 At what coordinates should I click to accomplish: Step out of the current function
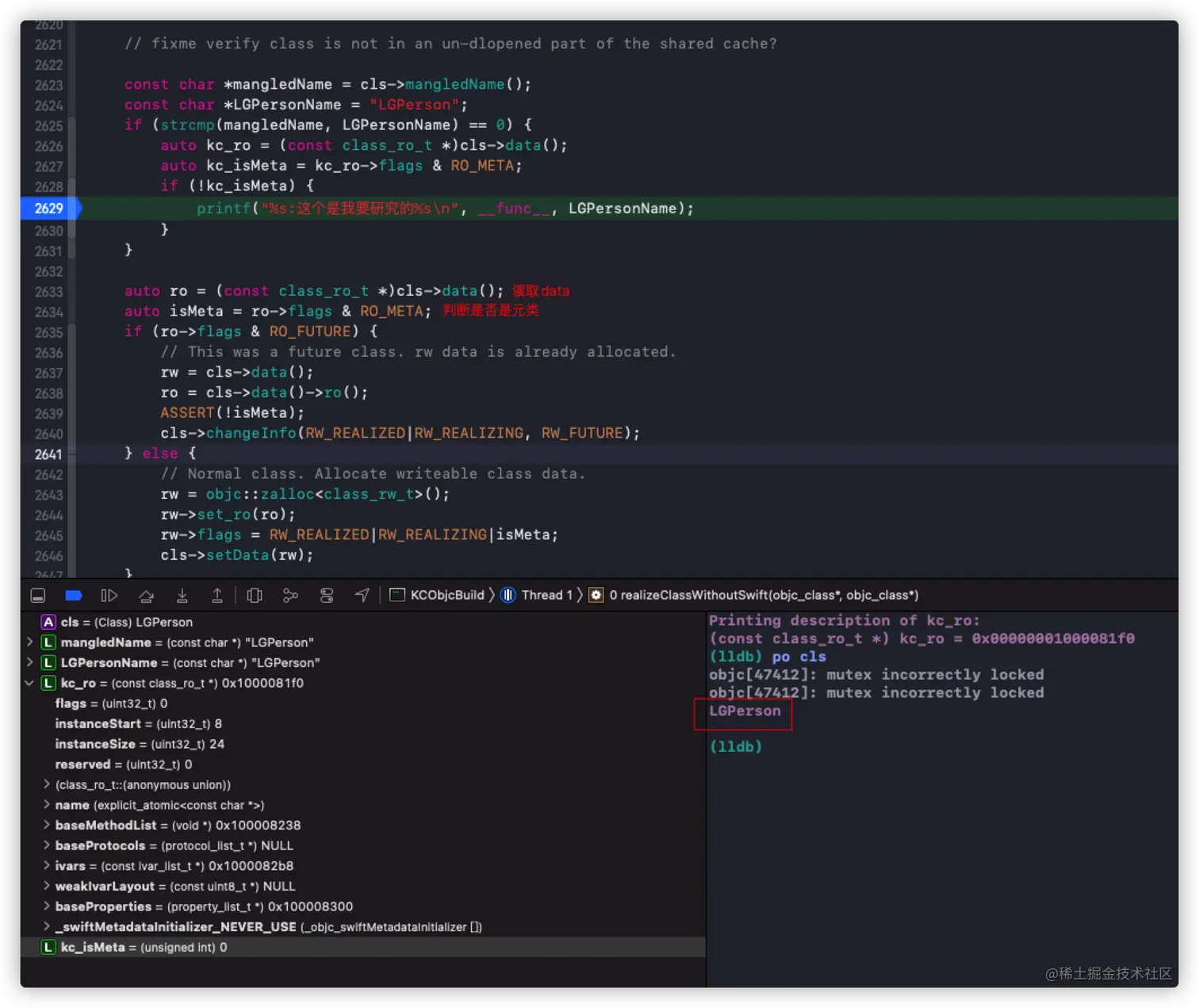pos(216,596)
